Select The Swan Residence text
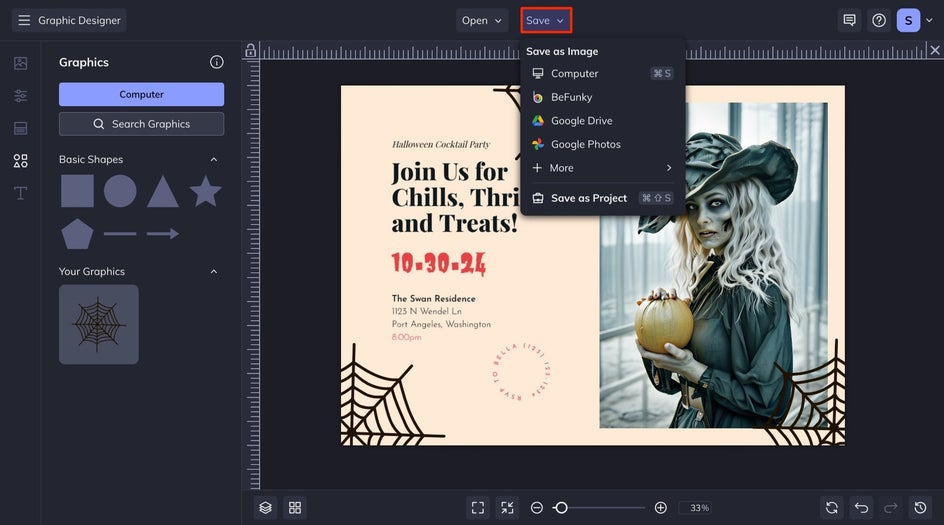 click(x=433, y=298)
